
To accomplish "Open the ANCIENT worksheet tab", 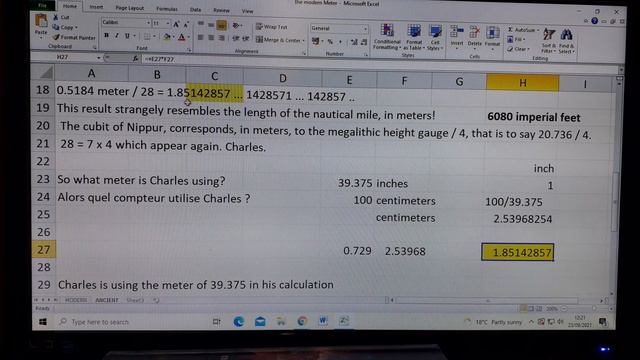I will 107,300.
